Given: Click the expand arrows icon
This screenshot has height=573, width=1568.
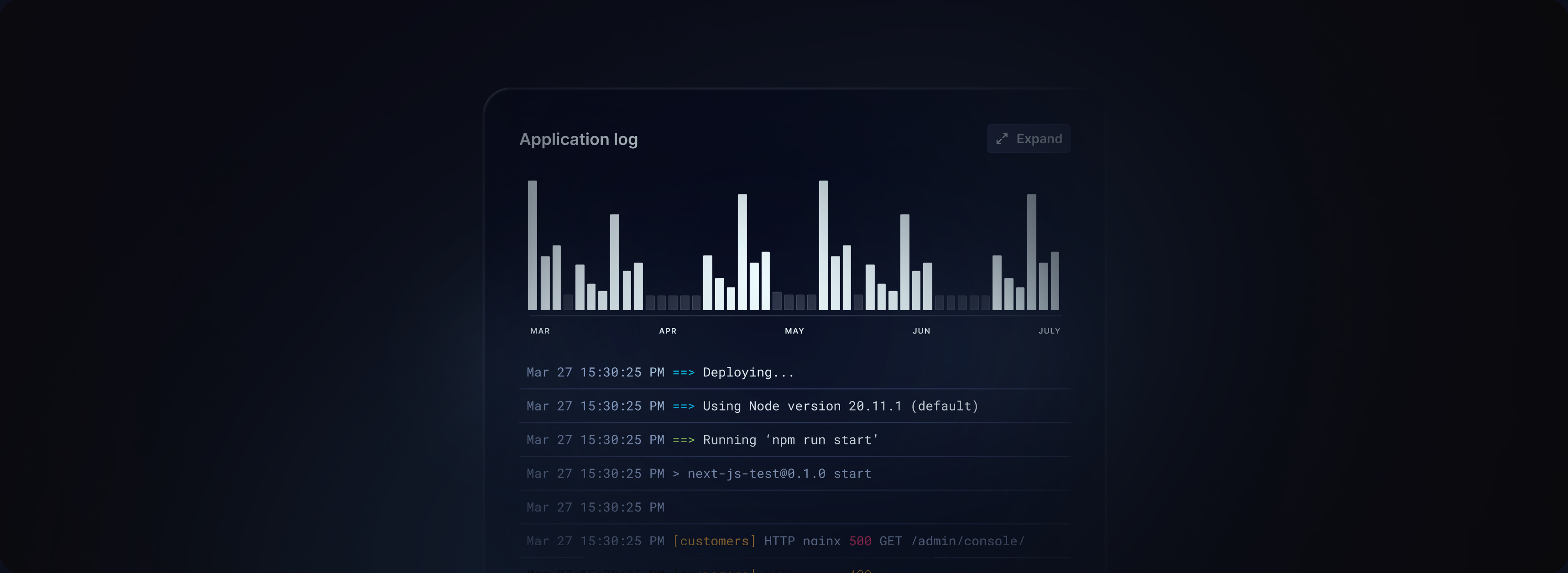Looking at the screenshot, I should coord(1001,139).
